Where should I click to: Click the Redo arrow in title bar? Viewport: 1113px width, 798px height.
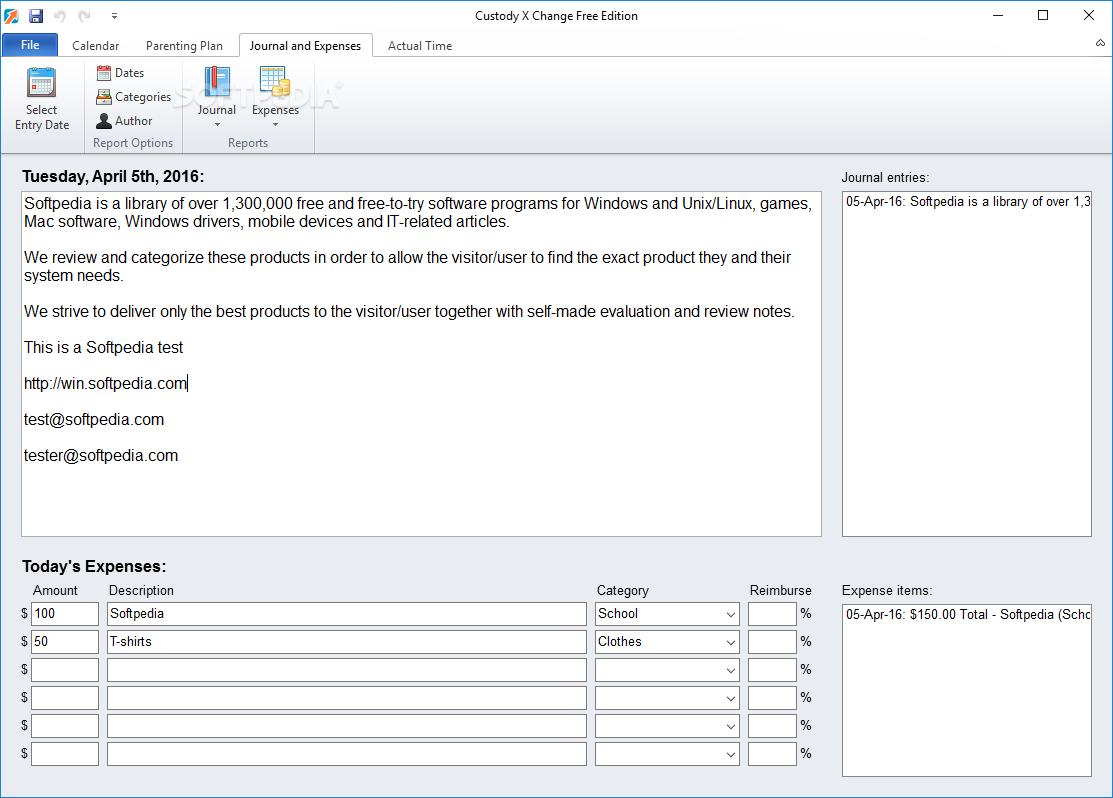84,16
